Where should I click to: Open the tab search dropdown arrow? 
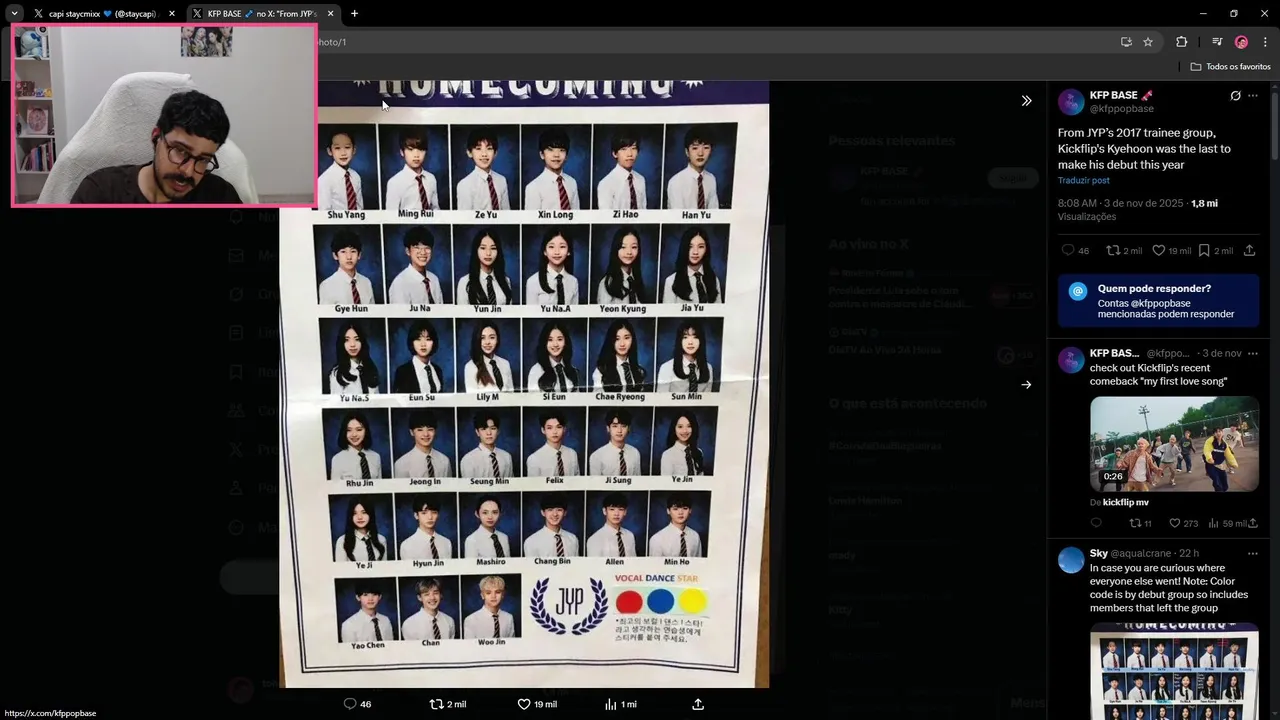click(x=14, y=13)
